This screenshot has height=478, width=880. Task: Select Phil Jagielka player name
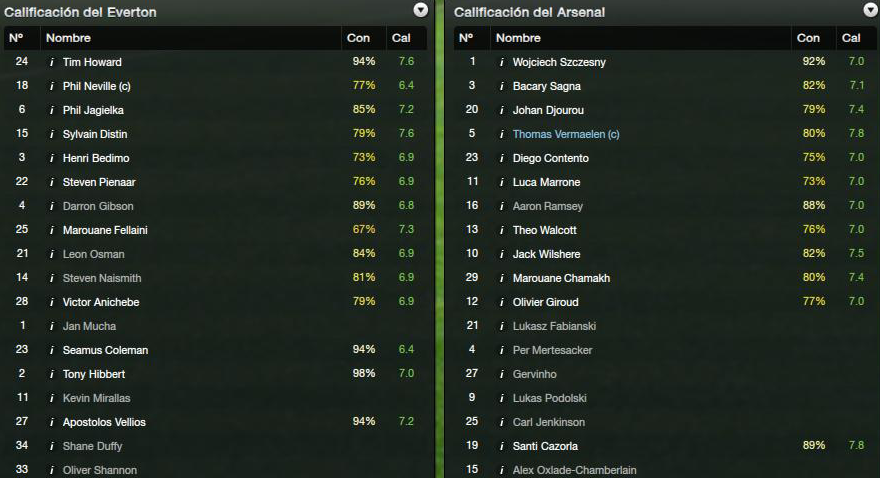(93, 110)
